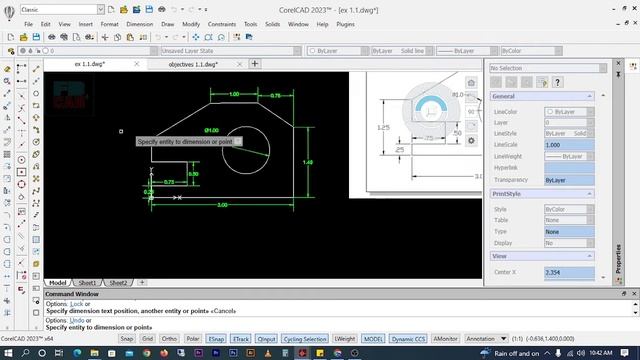Image resolution: width=640 pixels, height=360 pixels.
Task: Click the Undo arrow in the standard toolbar
Action: (158, 37)
